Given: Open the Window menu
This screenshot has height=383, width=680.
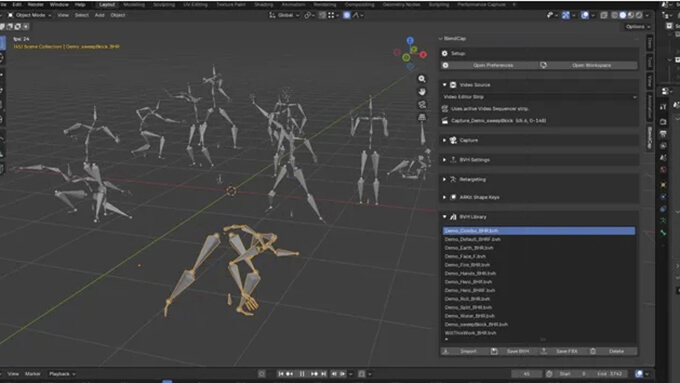Looking at the screenshot, I should [59, 4].
